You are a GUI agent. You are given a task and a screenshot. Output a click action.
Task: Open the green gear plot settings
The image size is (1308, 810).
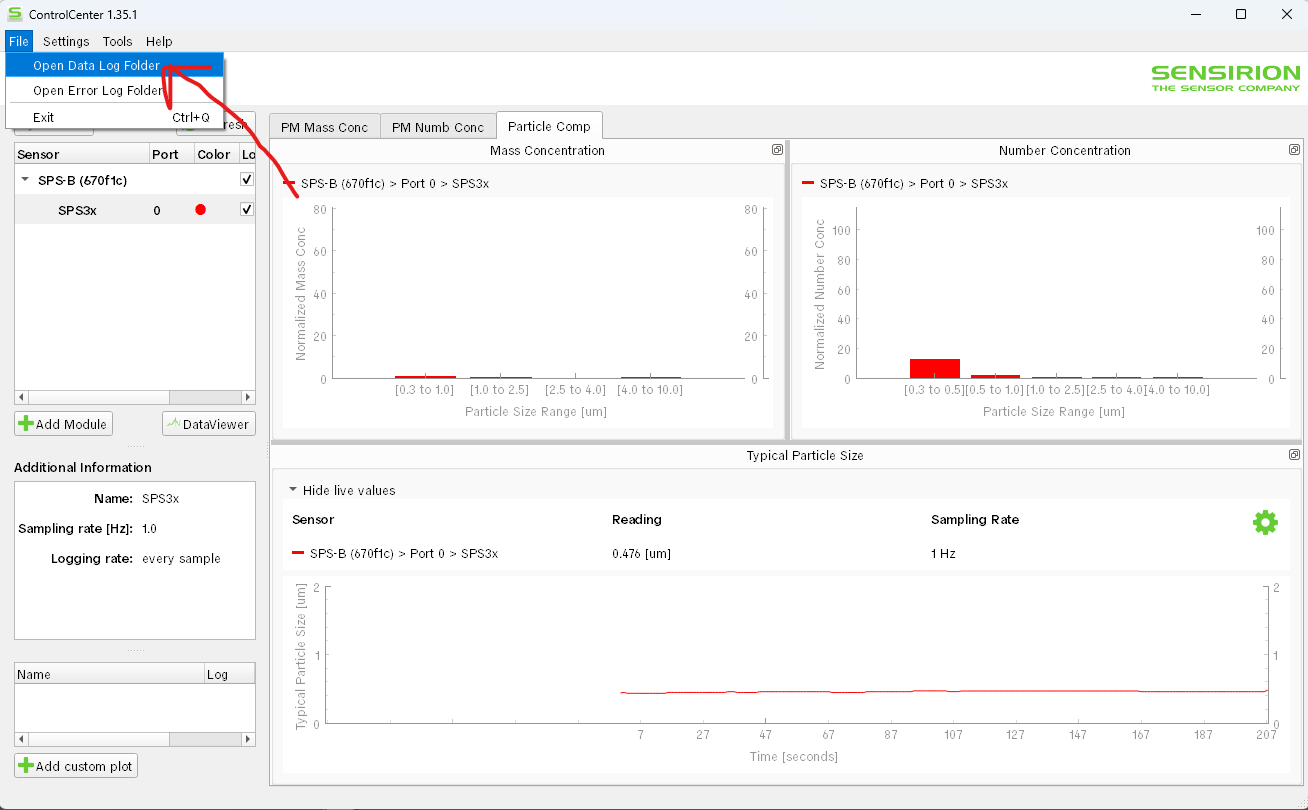[1265, 522]
